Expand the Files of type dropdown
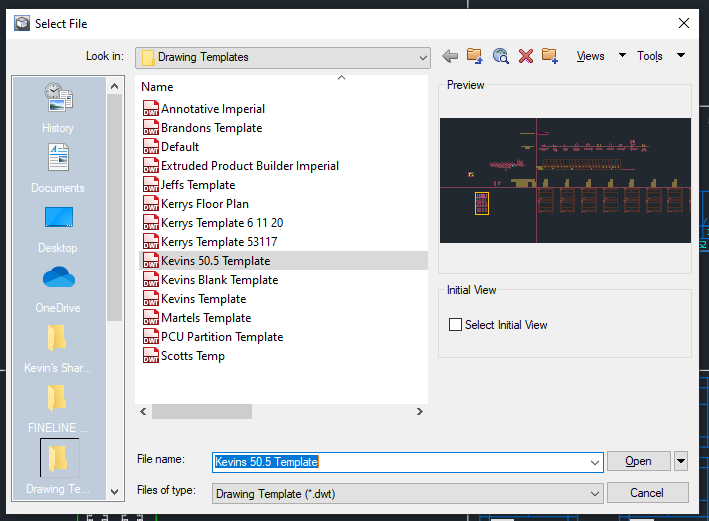 coord(595,493)
